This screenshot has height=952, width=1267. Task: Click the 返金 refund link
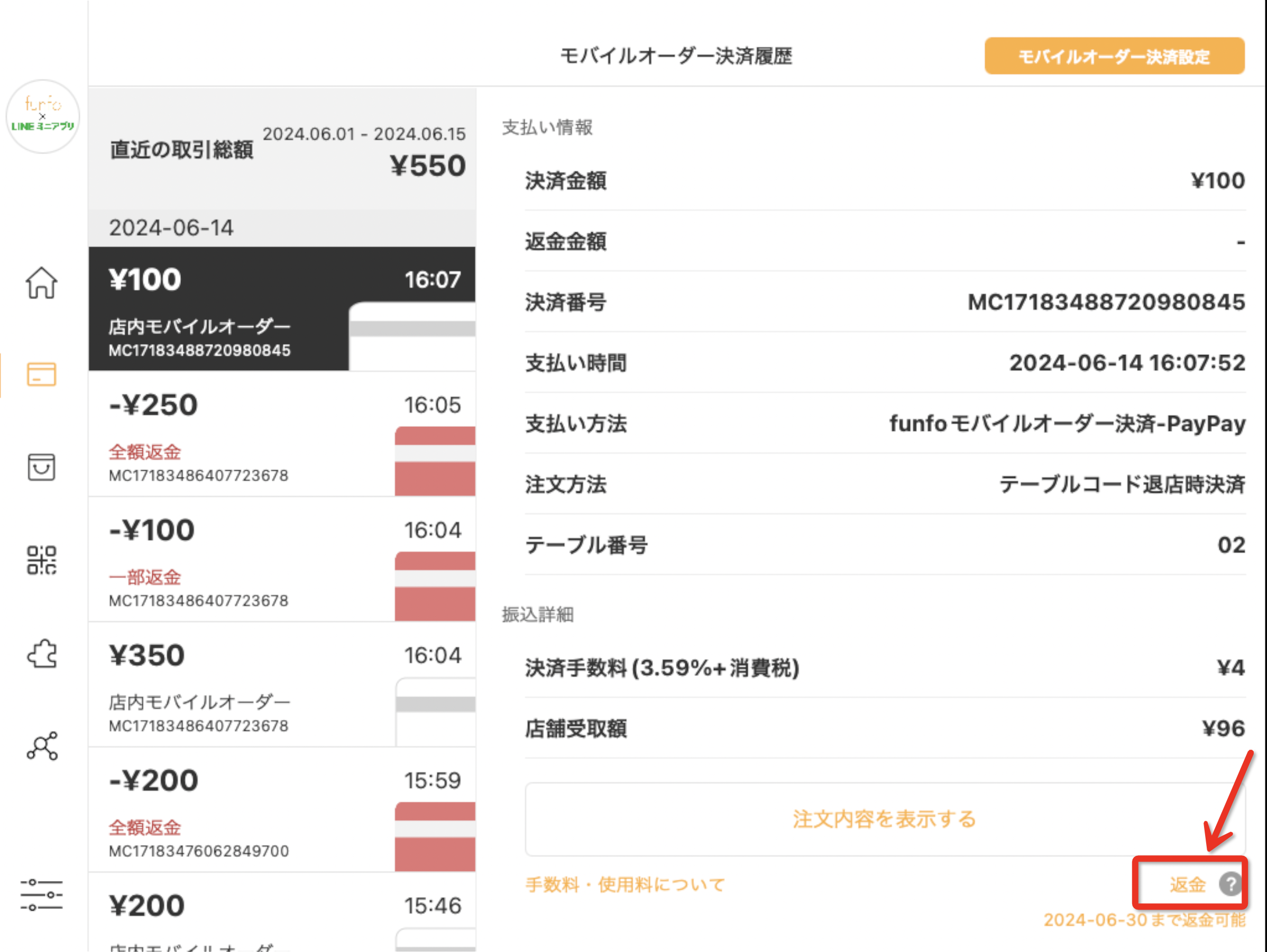click(x=1187, y=884)
